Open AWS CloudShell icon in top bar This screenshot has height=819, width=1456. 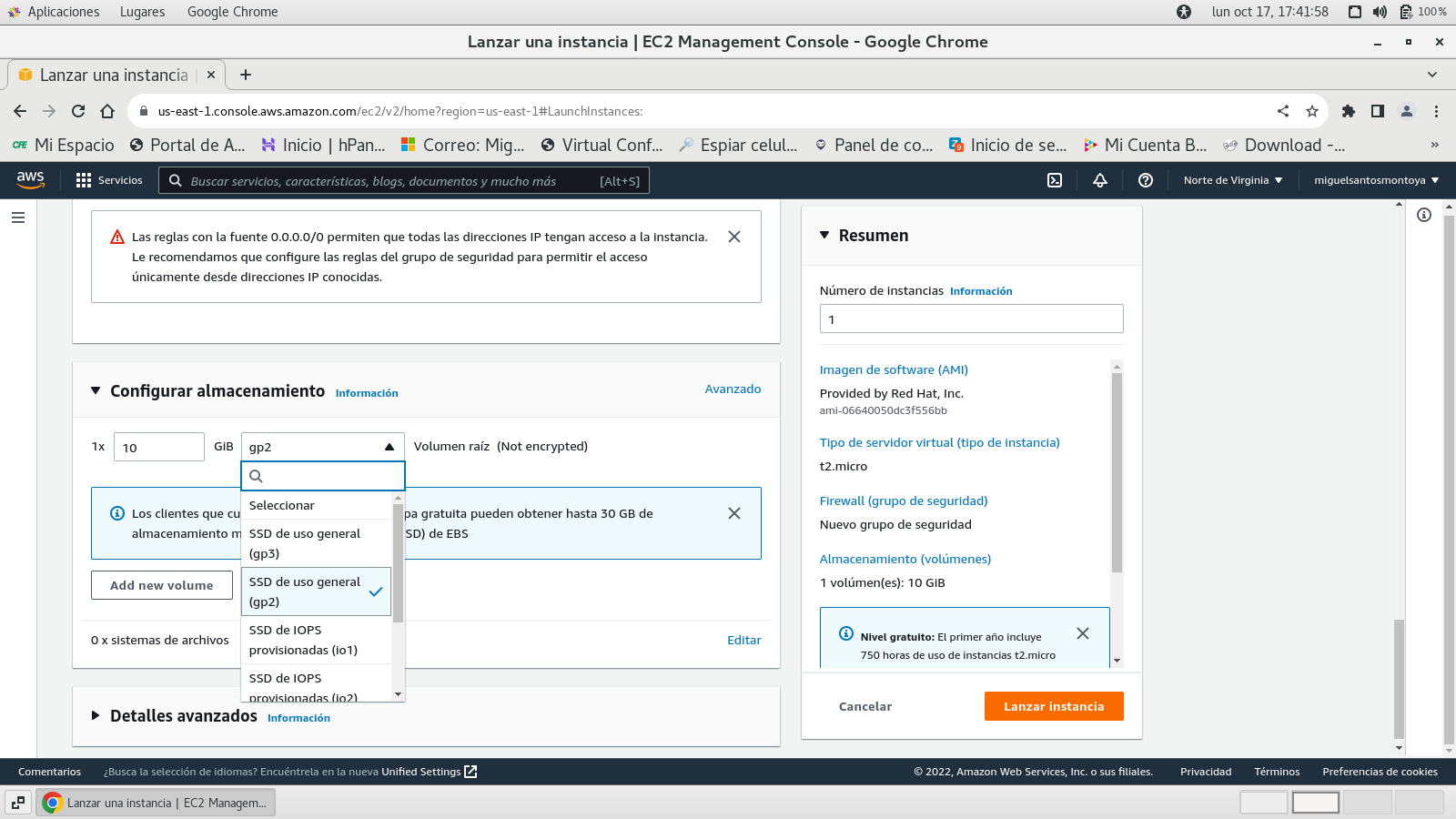click(x=1055, y=180)
